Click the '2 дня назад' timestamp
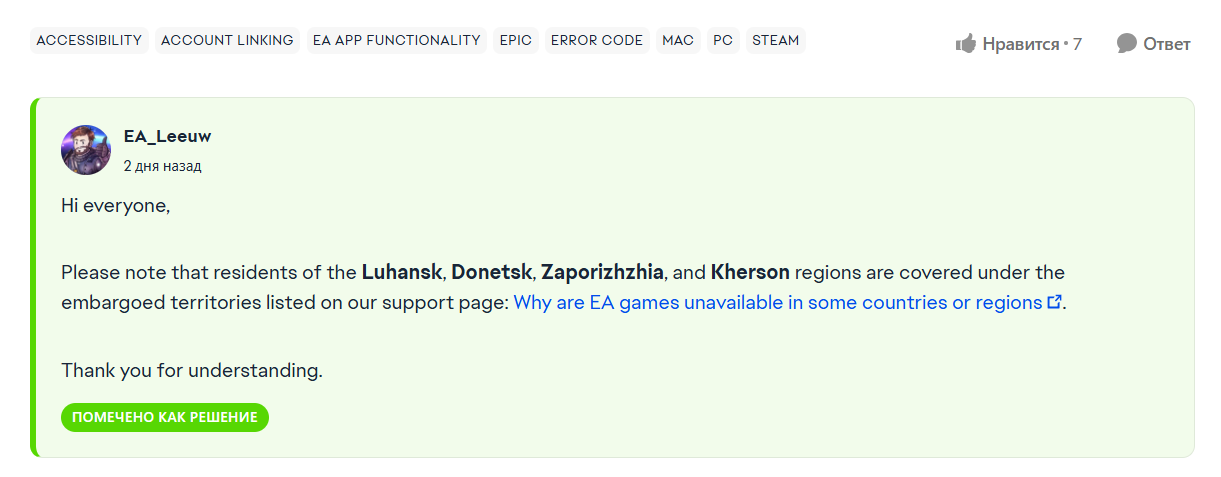 coord(162,166)
